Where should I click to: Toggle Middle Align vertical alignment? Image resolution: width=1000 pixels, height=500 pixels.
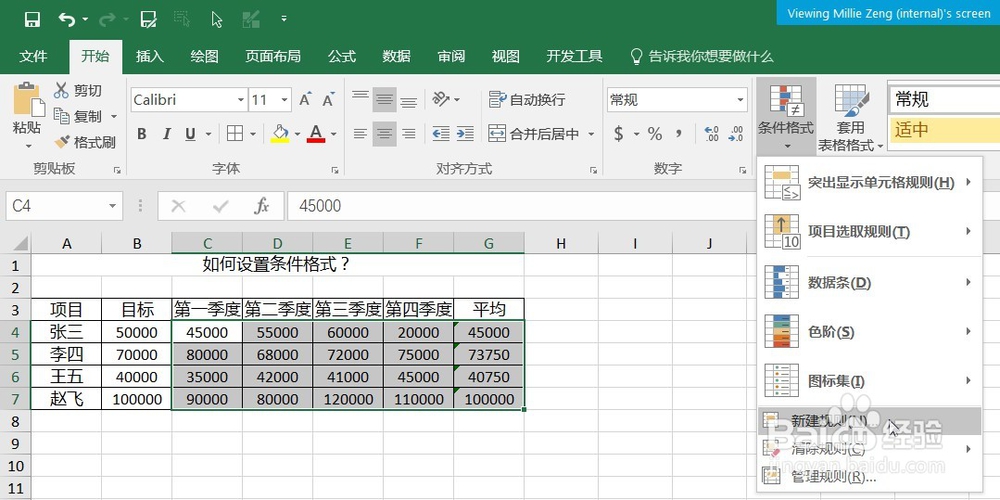384,99
